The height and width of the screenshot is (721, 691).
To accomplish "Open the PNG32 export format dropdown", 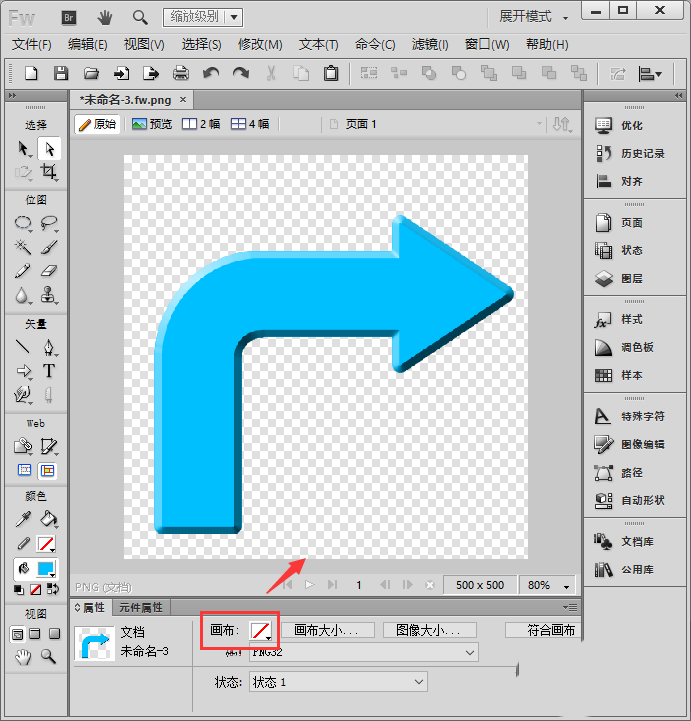I will pyautogui.click(x=364, y=652).
